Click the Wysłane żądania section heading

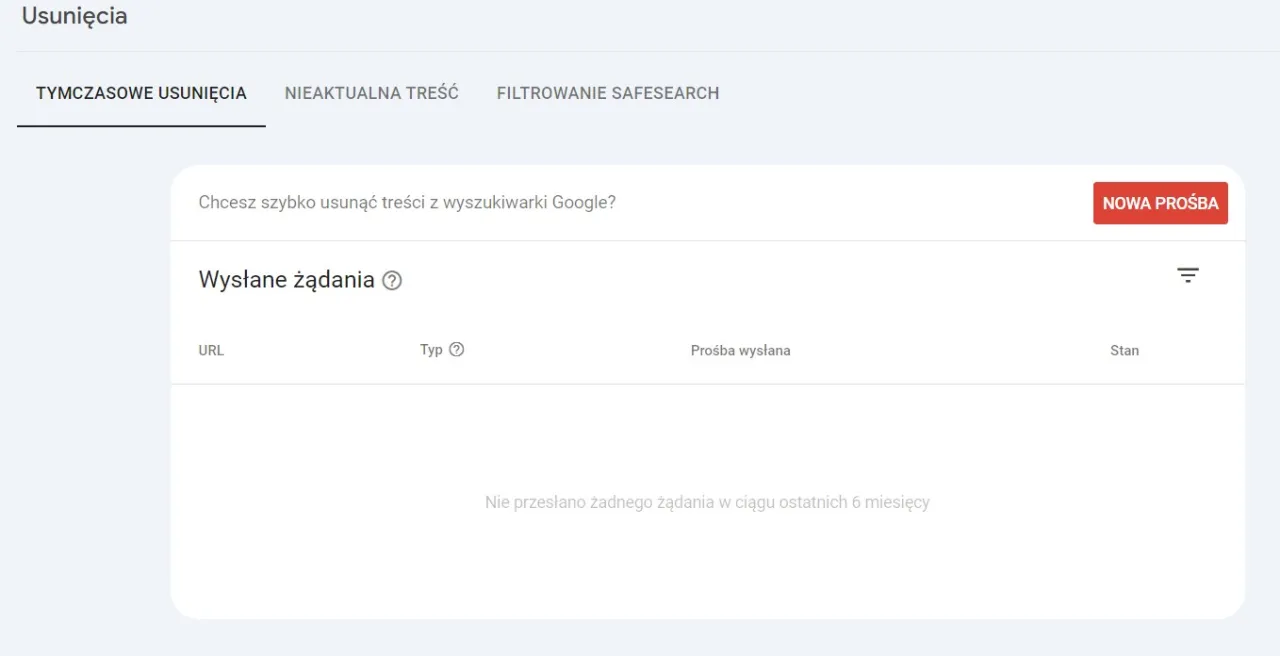click(285, 279)
